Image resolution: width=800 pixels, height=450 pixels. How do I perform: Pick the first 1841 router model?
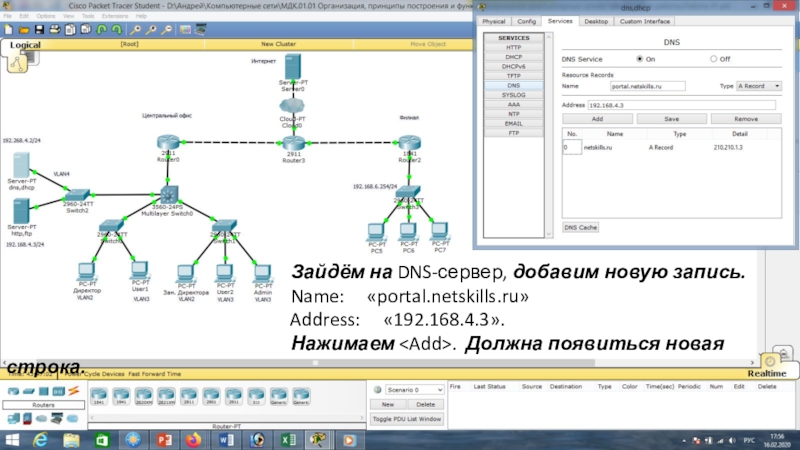point(99,396)
